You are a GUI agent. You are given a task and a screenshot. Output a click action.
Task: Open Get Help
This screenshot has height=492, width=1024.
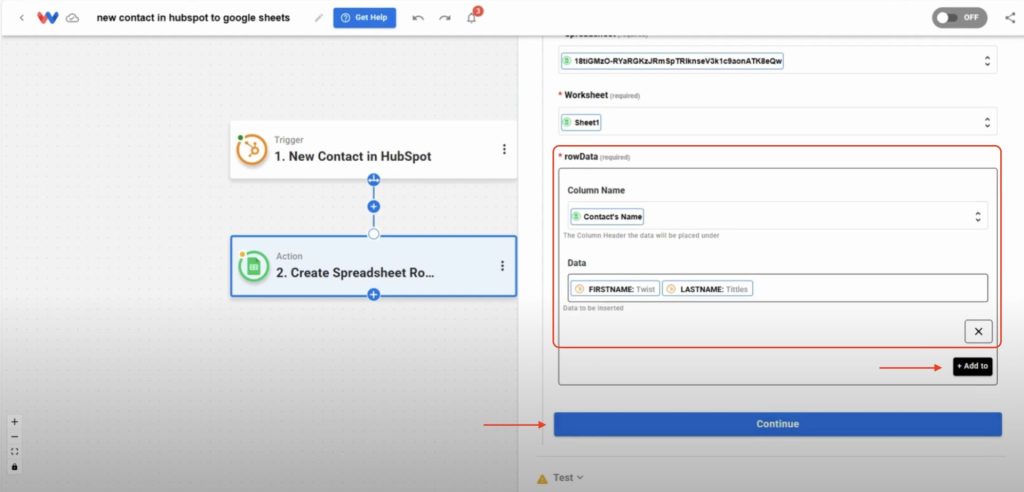coord(364,18)
